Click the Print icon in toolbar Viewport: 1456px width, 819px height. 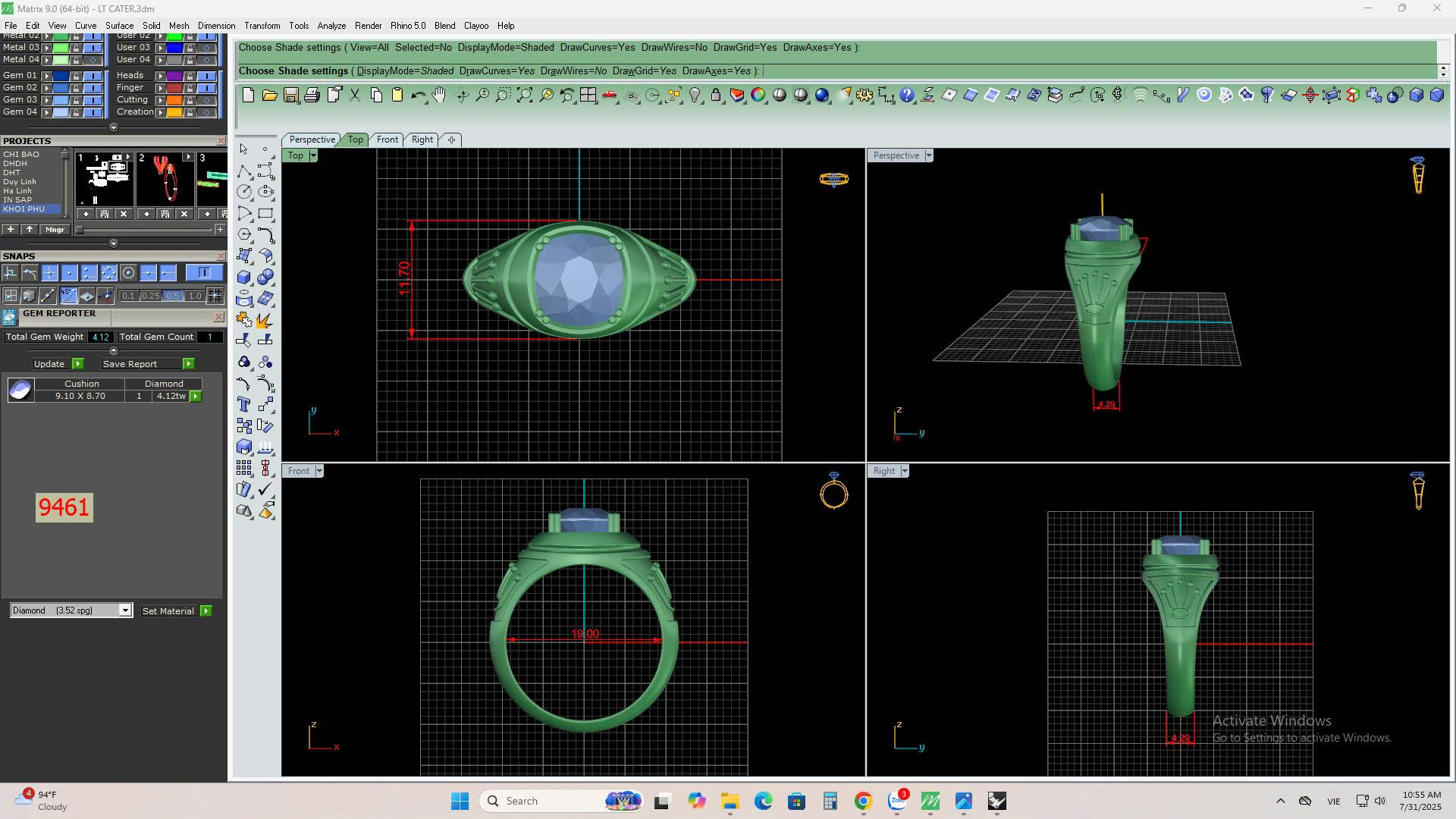312,96
